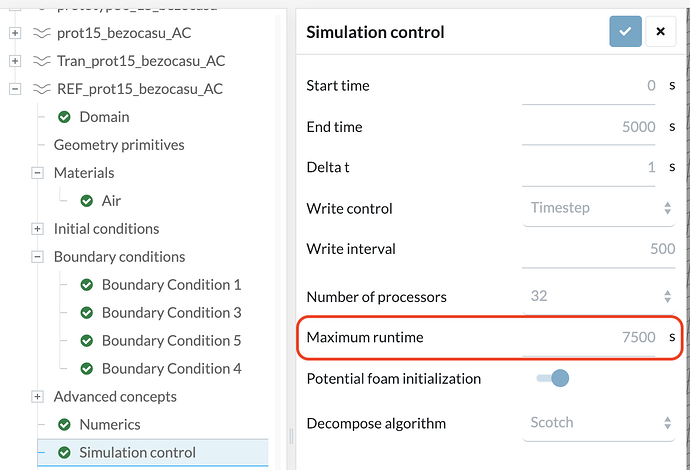This screenshot has height=470, width=690.
Task: Open the Decompose algorithm dropdown
Action: (x=599, y=423)
